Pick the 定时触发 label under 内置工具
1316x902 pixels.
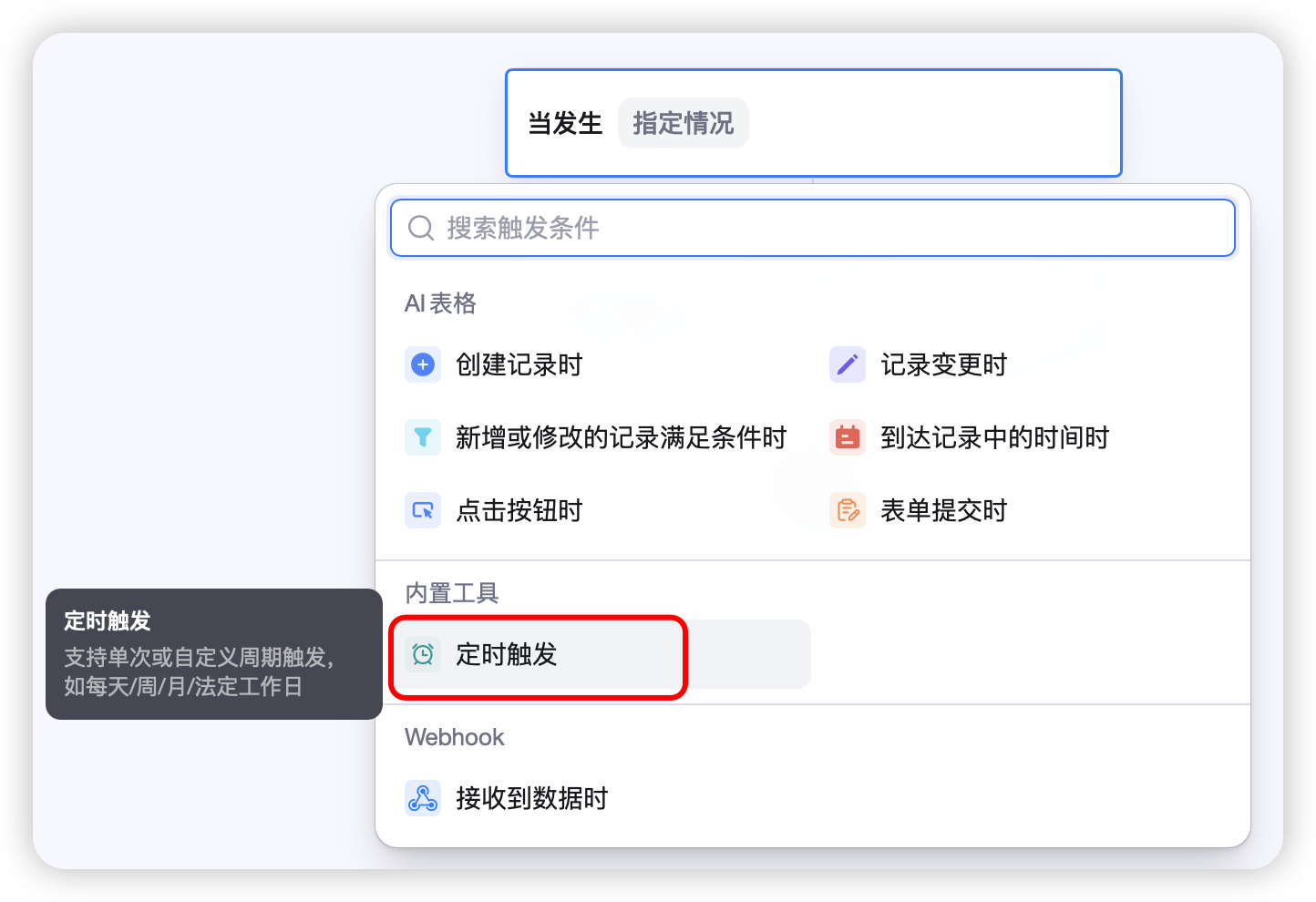click(x=506, y=654)
